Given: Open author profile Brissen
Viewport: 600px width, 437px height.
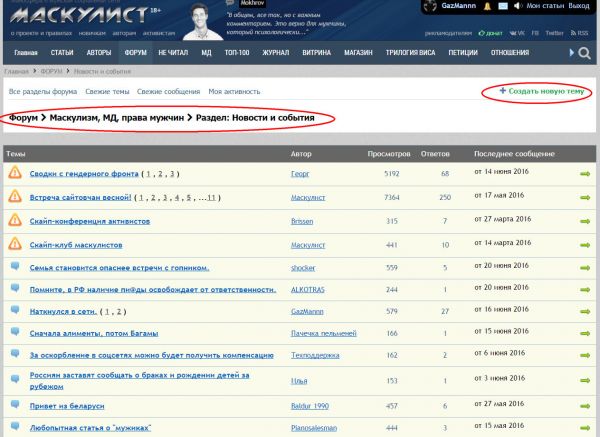Looking at the screenshot, I should click(x=304, y=220).
